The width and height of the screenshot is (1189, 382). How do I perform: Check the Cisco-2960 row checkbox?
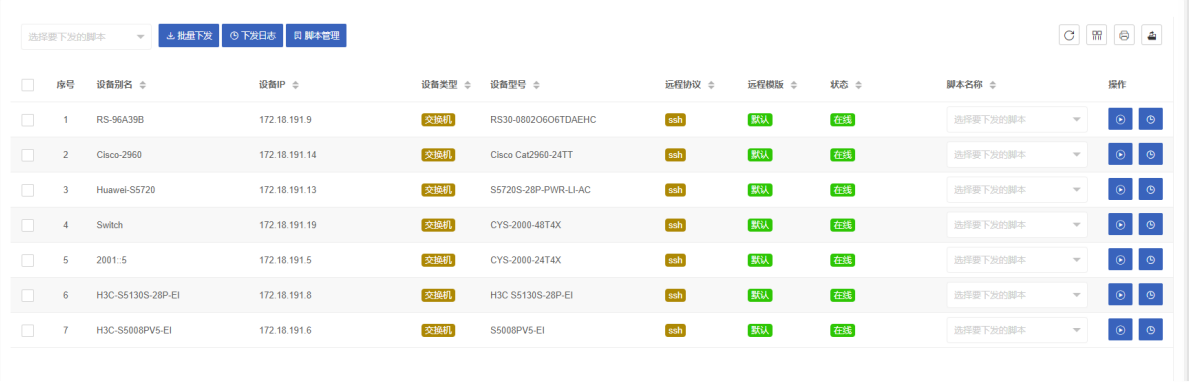coord(28,155)
